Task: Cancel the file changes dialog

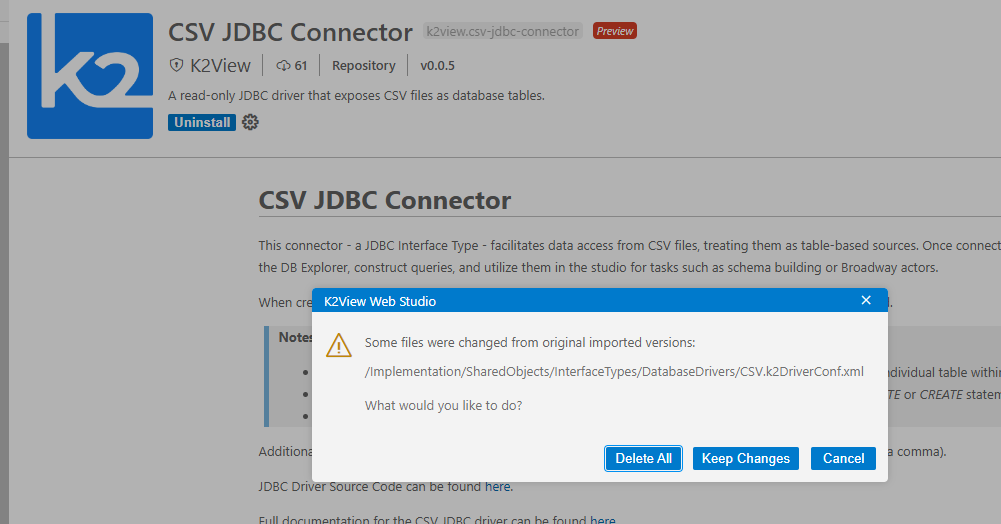Action: click(843, 458)
